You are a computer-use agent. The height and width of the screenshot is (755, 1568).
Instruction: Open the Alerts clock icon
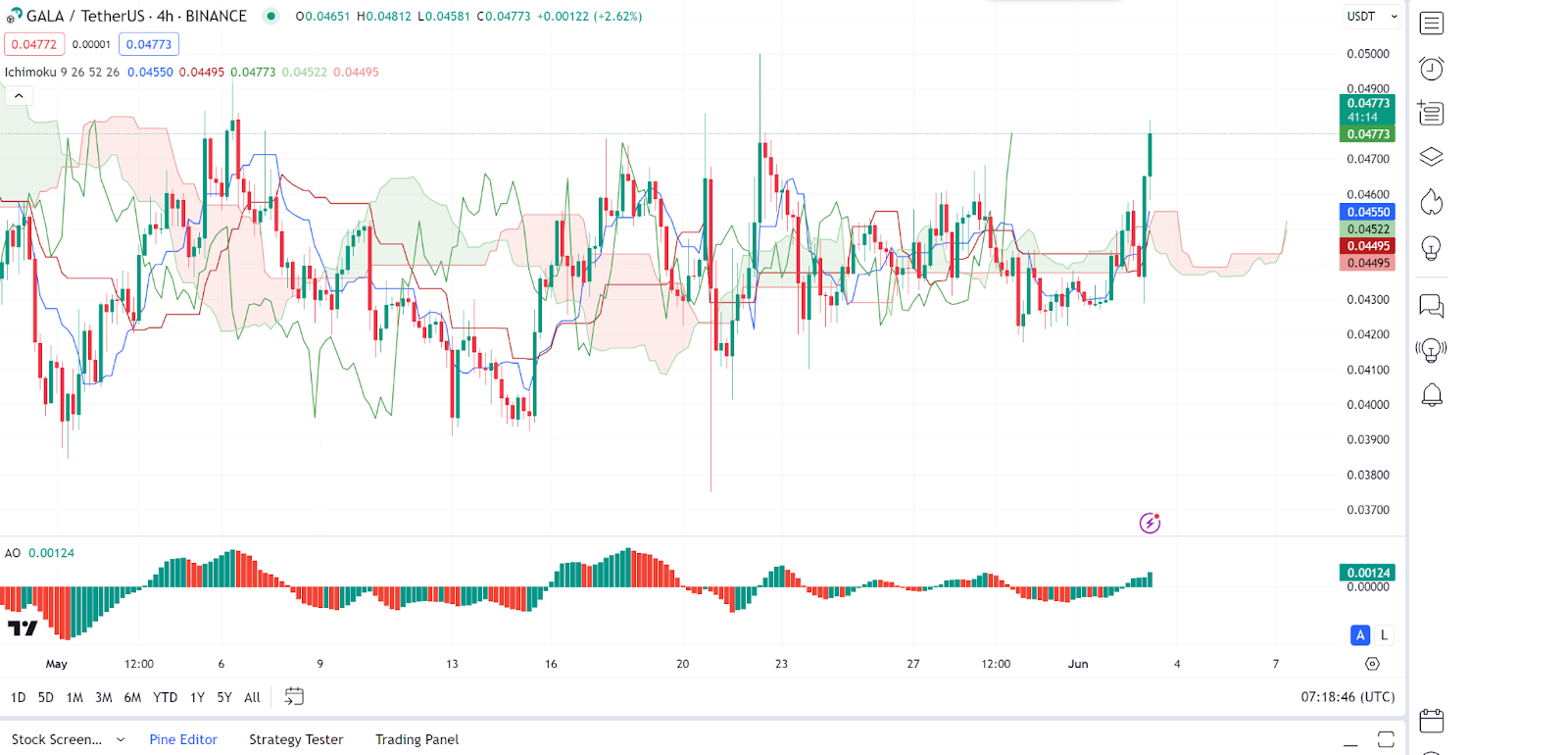[1432, 68]
